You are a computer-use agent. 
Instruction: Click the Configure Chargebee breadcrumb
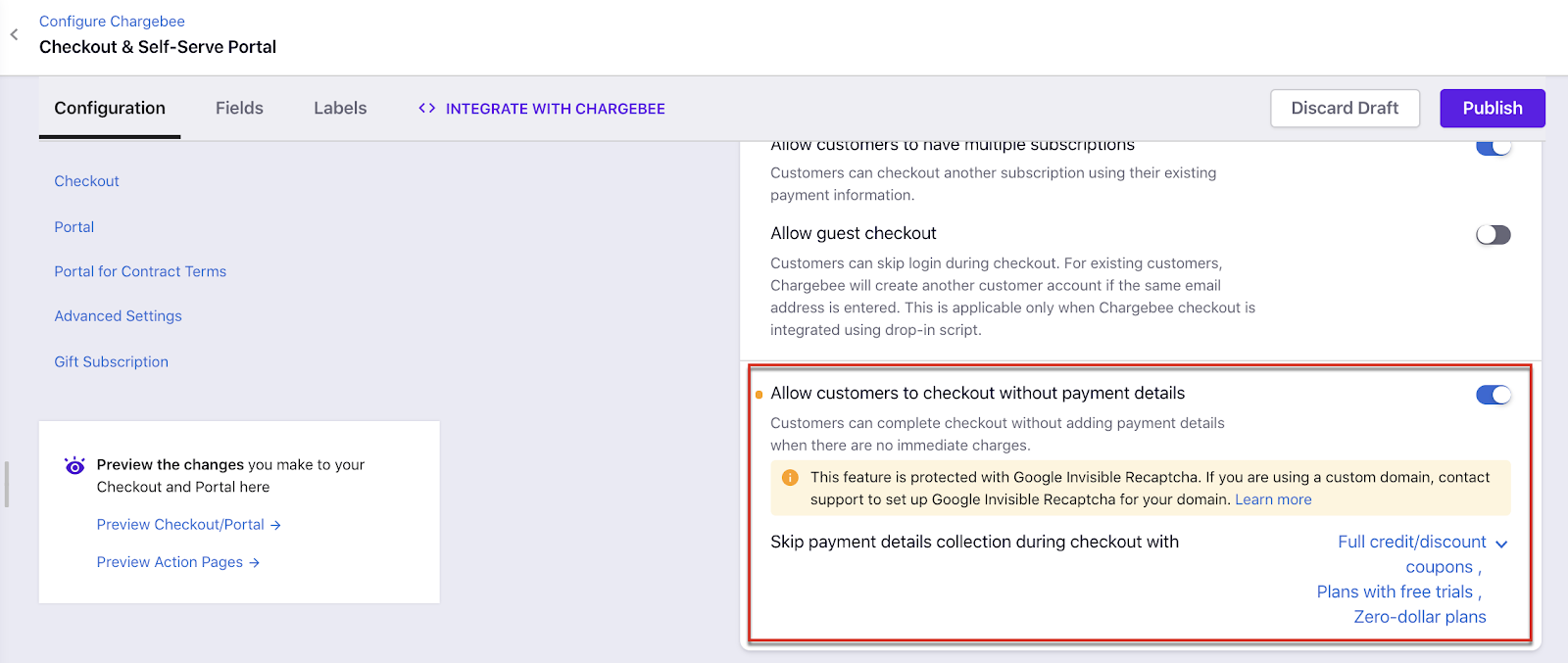(112, 22)
